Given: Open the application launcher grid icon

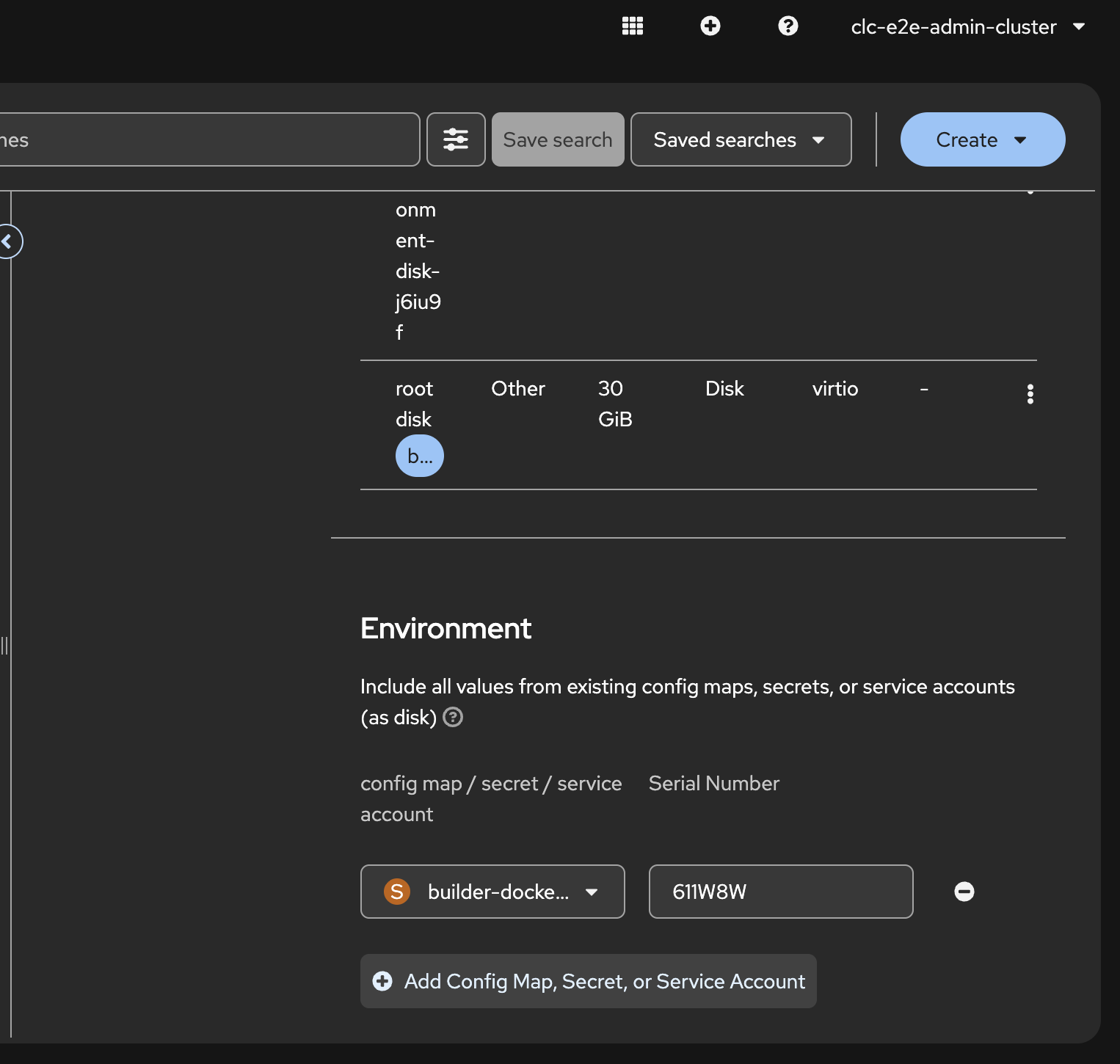Looking at the screenshot, I should tap(632, 26).
